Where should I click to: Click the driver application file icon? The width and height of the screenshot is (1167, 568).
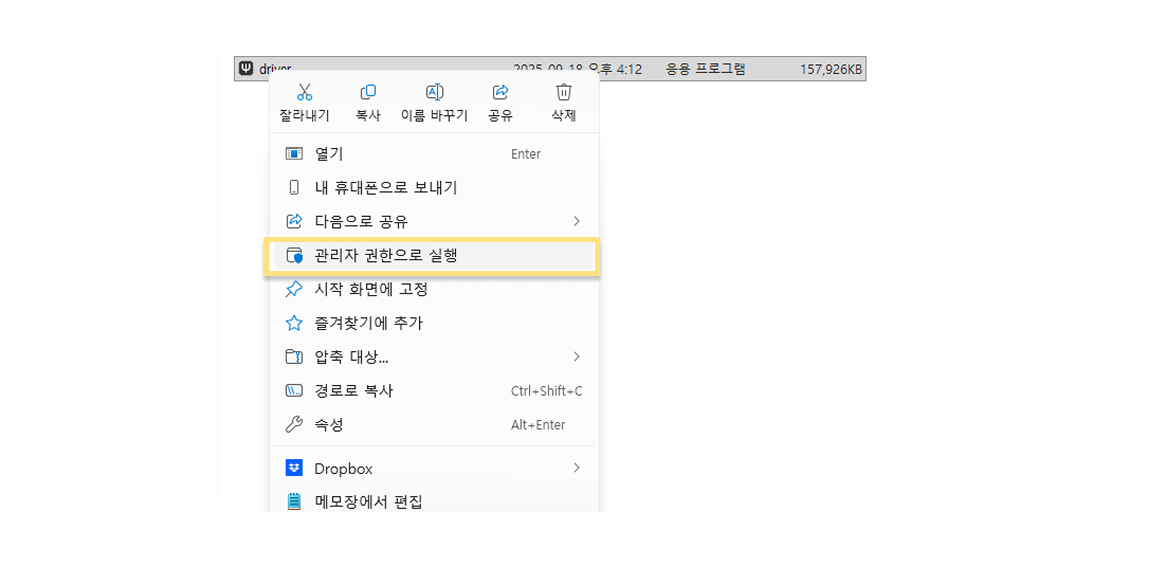pos(246,69)
